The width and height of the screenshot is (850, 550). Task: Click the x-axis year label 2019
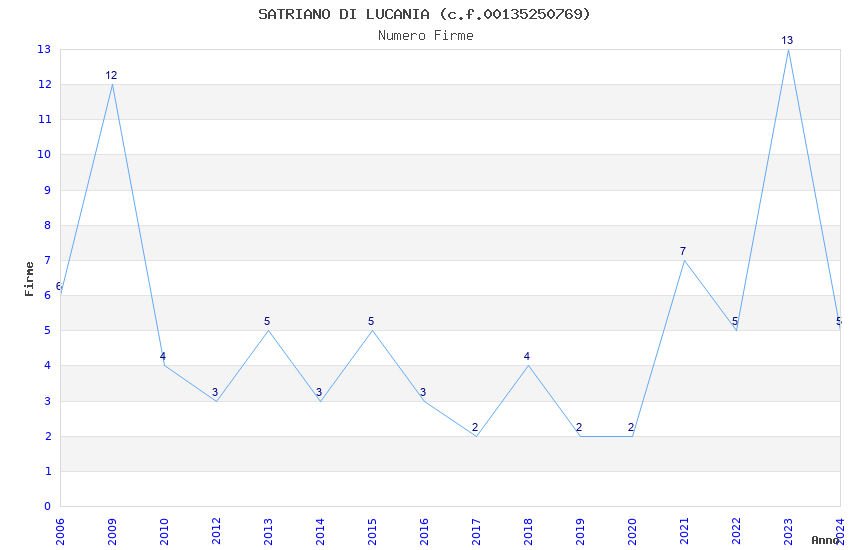[580, 532]
